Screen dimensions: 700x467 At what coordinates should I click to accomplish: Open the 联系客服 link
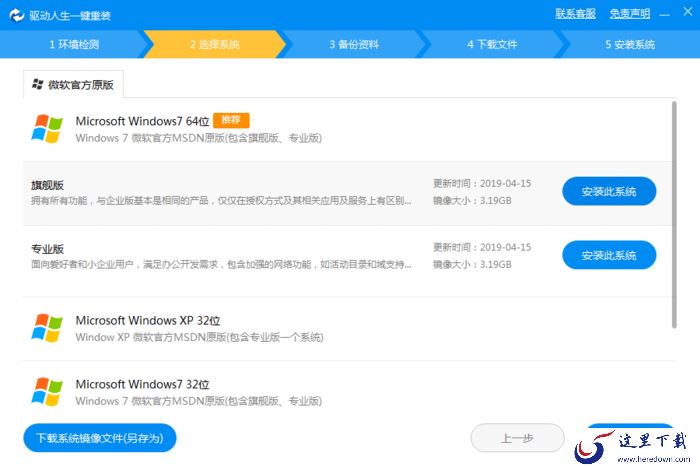(x=575, y=13)
